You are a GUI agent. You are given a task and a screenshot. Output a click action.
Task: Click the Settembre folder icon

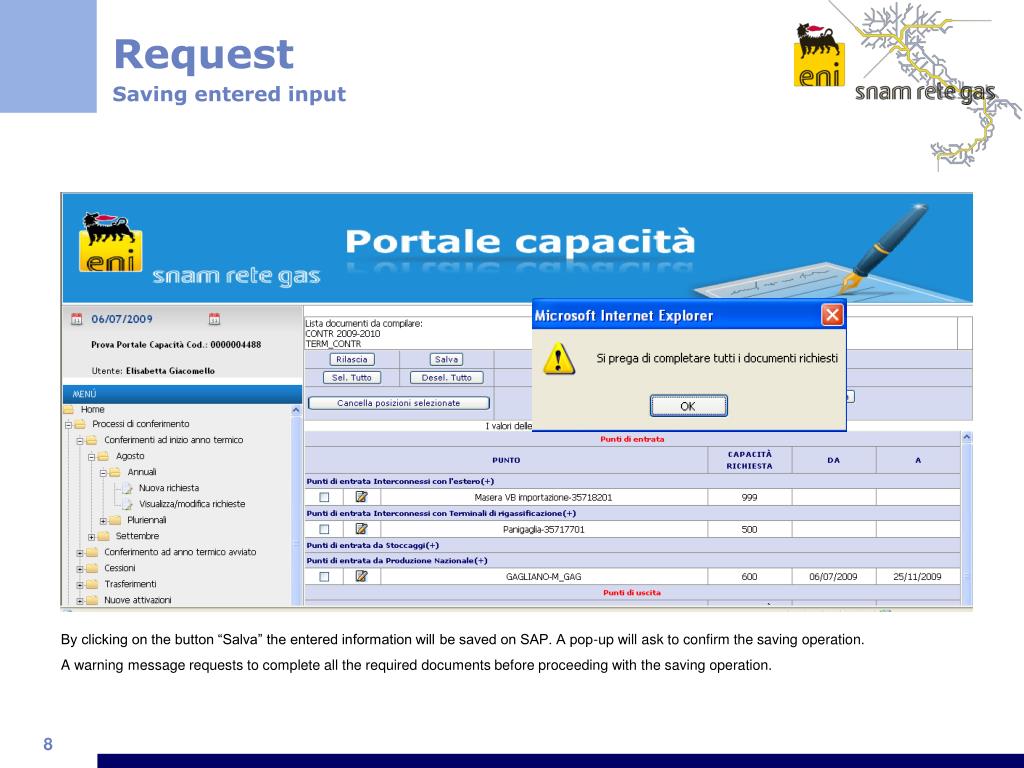point(104,536)
